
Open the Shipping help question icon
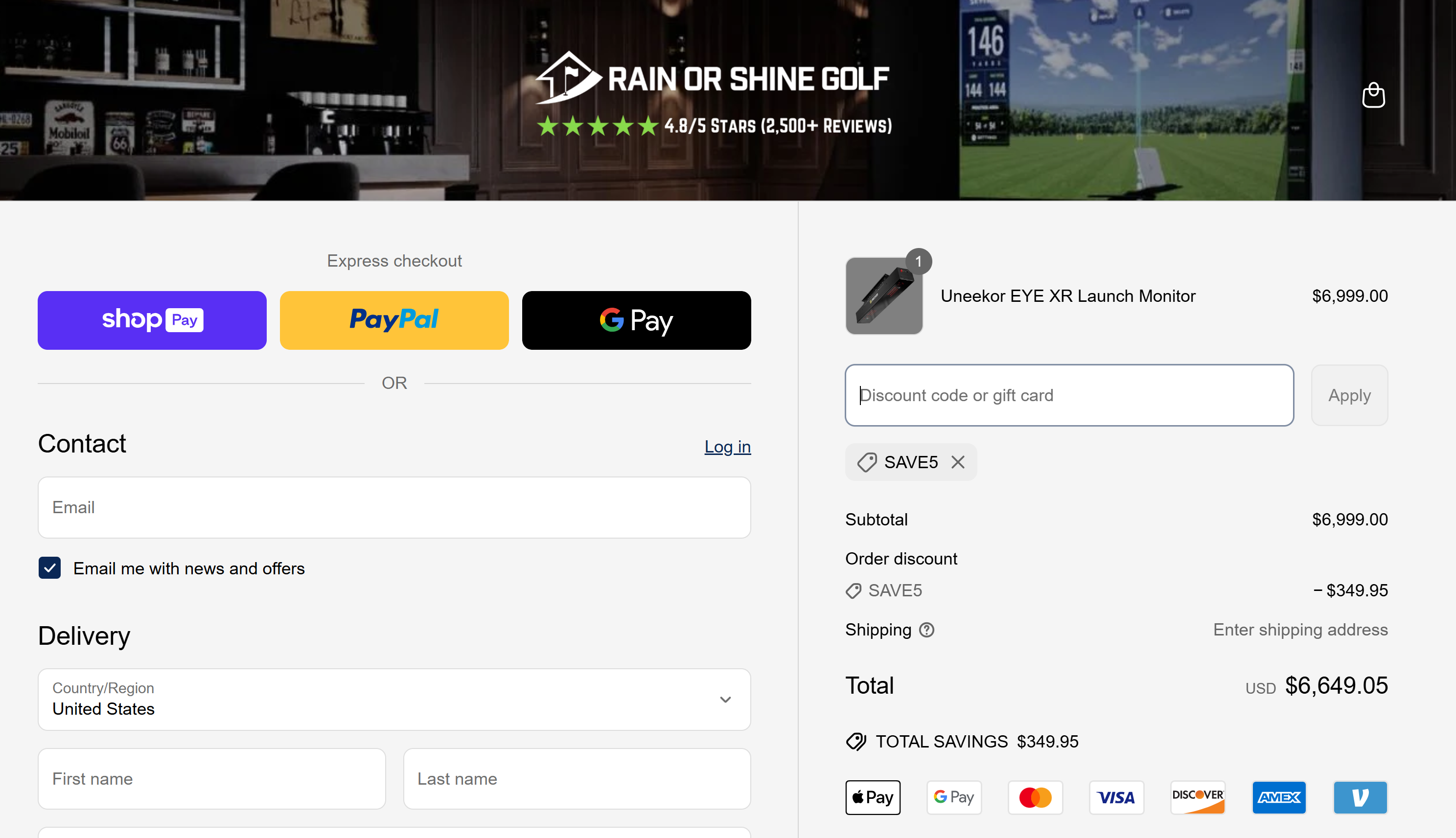[926, 630]
